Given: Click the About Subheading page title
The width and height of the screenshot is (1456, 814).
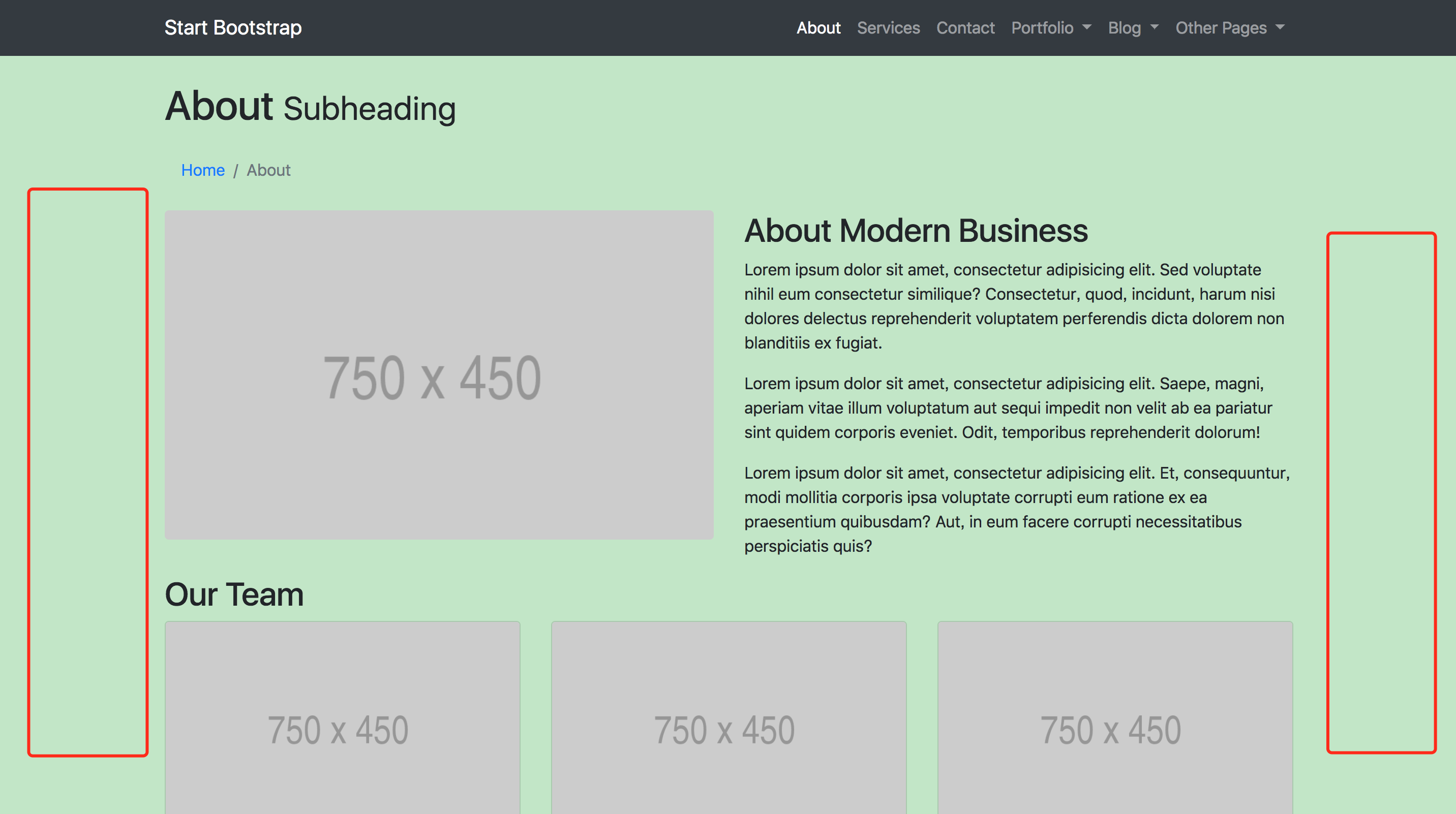Looking at the screenshot, I should point(310,107).
